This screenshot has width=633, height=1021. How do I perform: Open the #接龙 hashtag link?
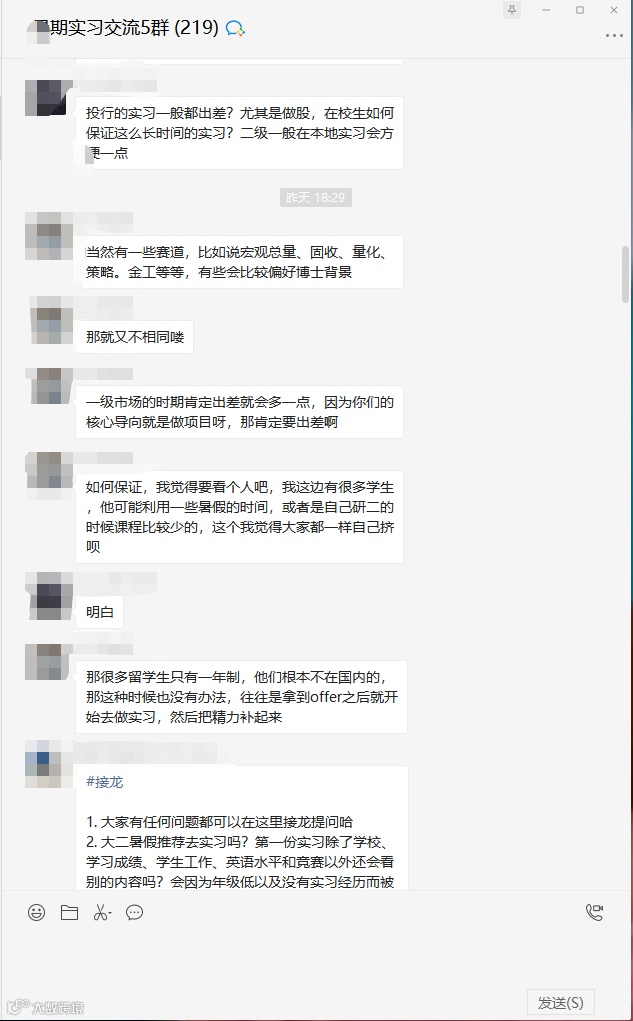coord(104,782)
